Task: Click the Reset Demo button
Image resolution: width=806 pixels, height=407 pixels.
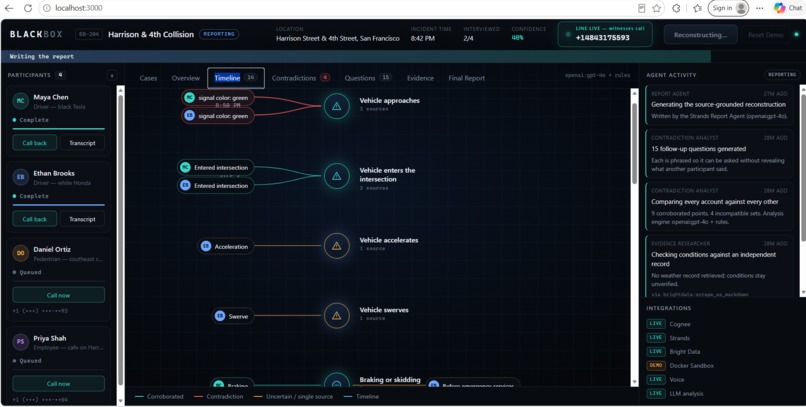Action: [x=765, y=35]
